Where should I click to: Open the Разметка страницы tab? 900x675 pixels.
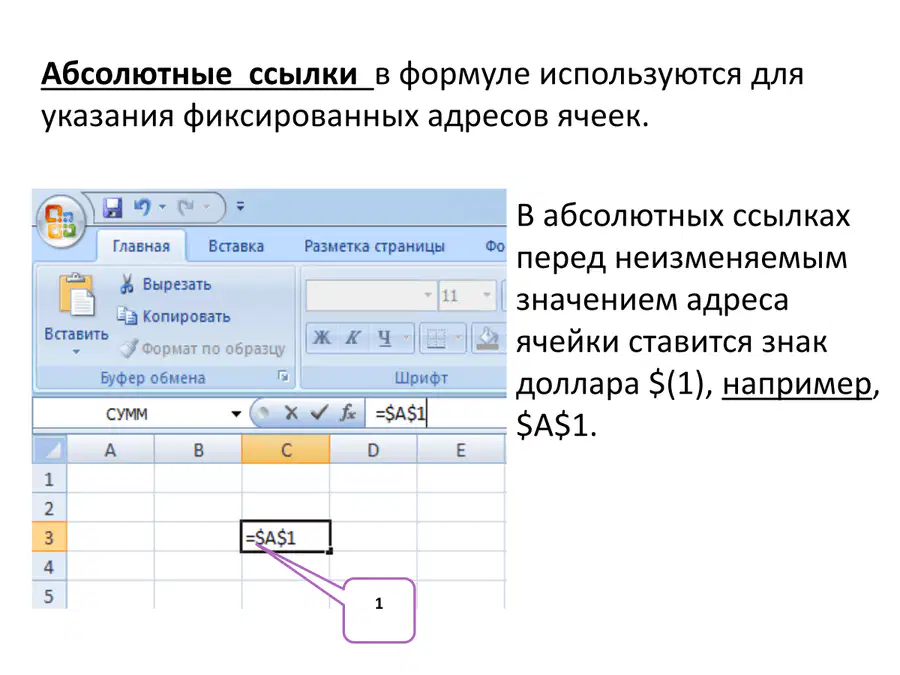click(374, 246)
